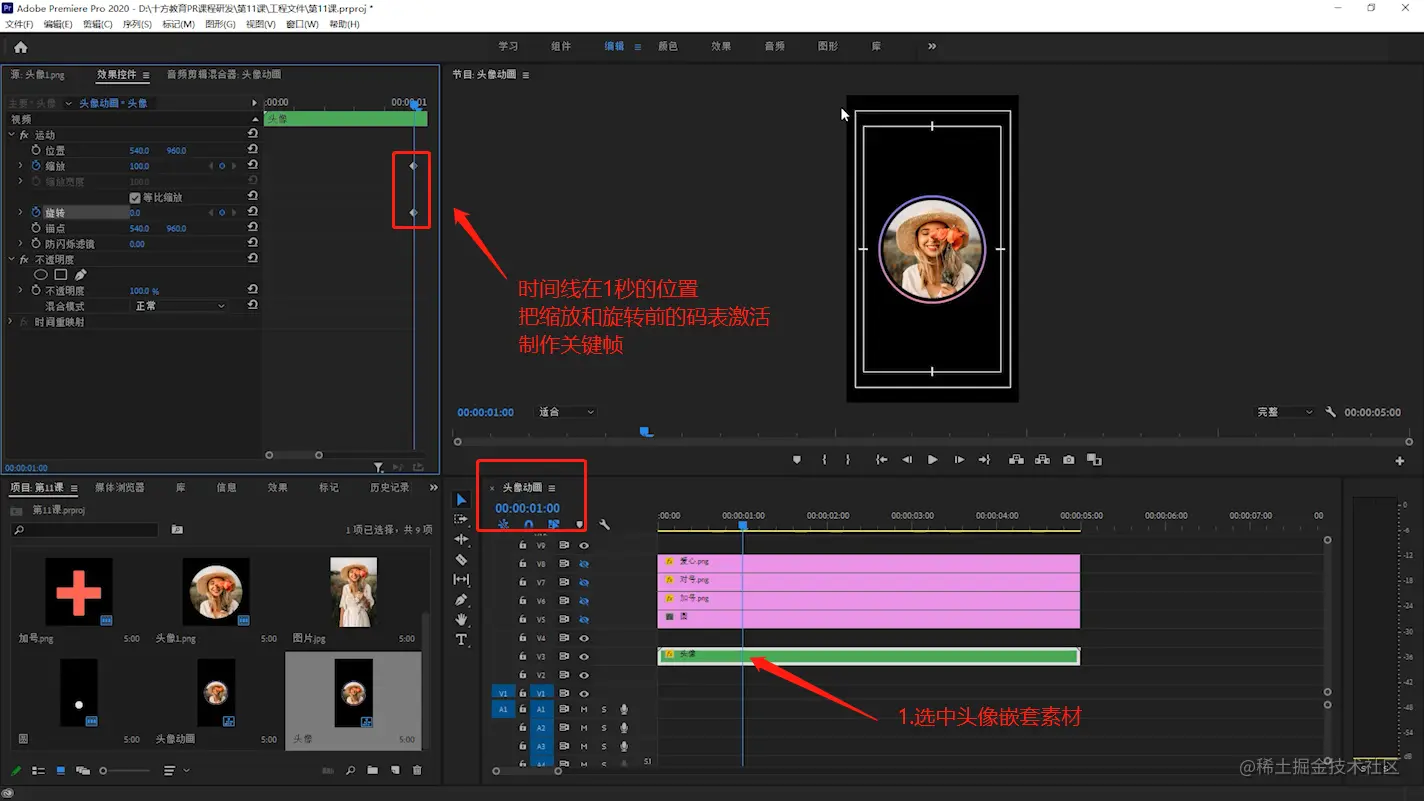Expand the 时间重映射 group
Viewport: 1424px width, 801px height.
click(11, 322)
